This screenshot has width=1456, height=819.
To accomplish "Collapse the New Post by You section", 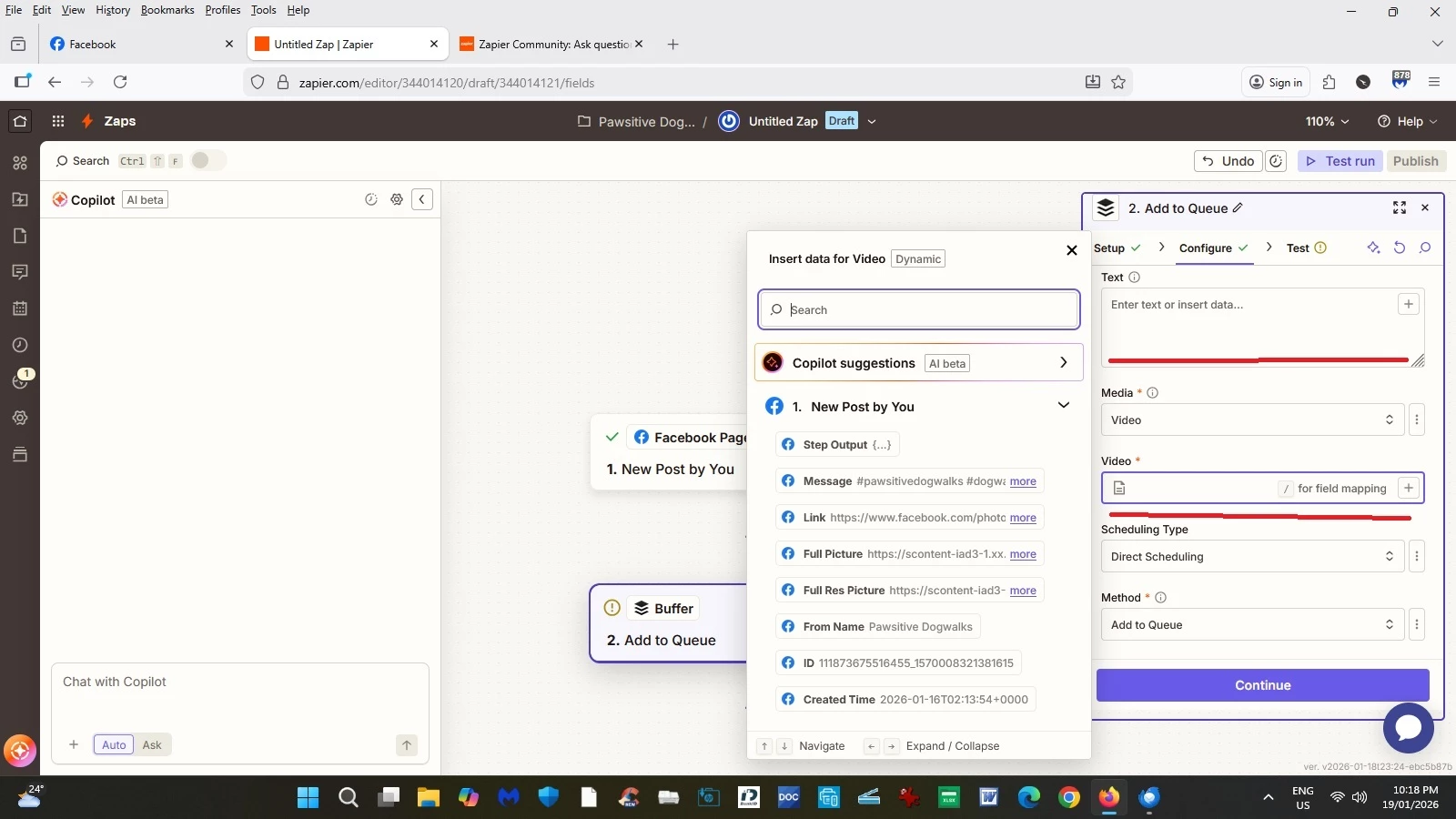I will pyautogui.click(x=1063, y=406).
